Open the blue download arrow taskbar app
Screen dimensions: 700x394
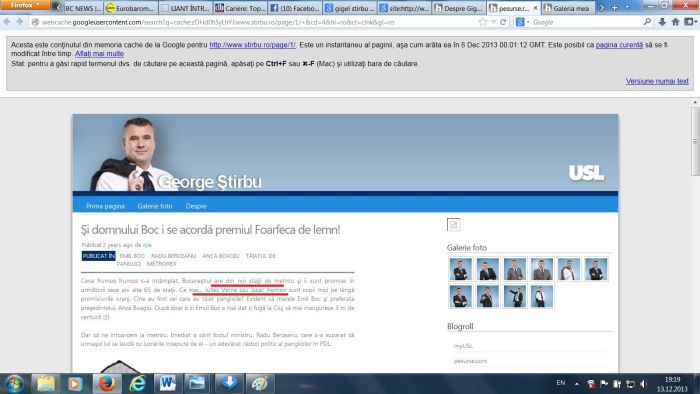coord(229,384)
